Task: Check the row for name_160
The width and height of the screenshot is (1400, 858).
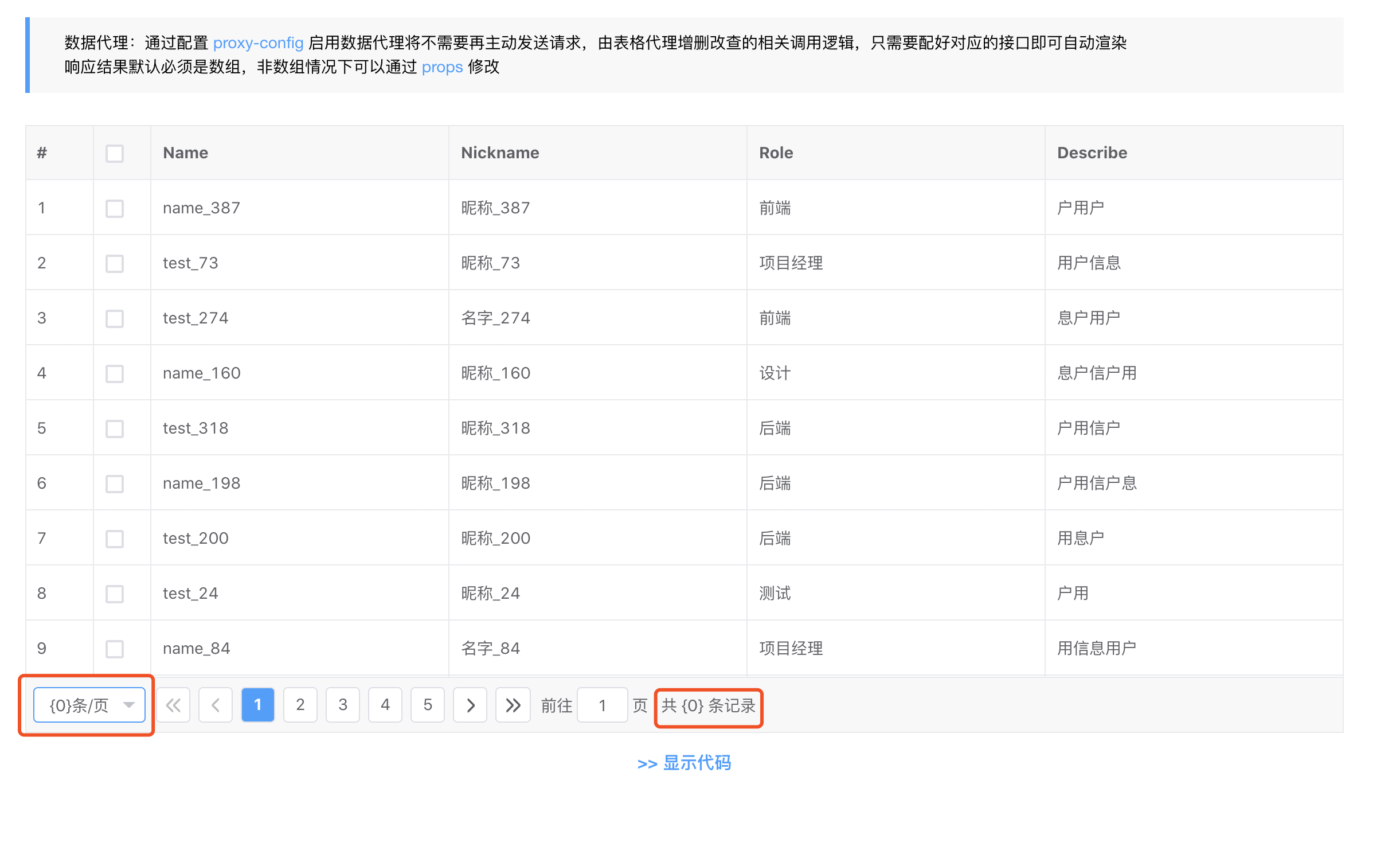Action: [x=115, y=373]
